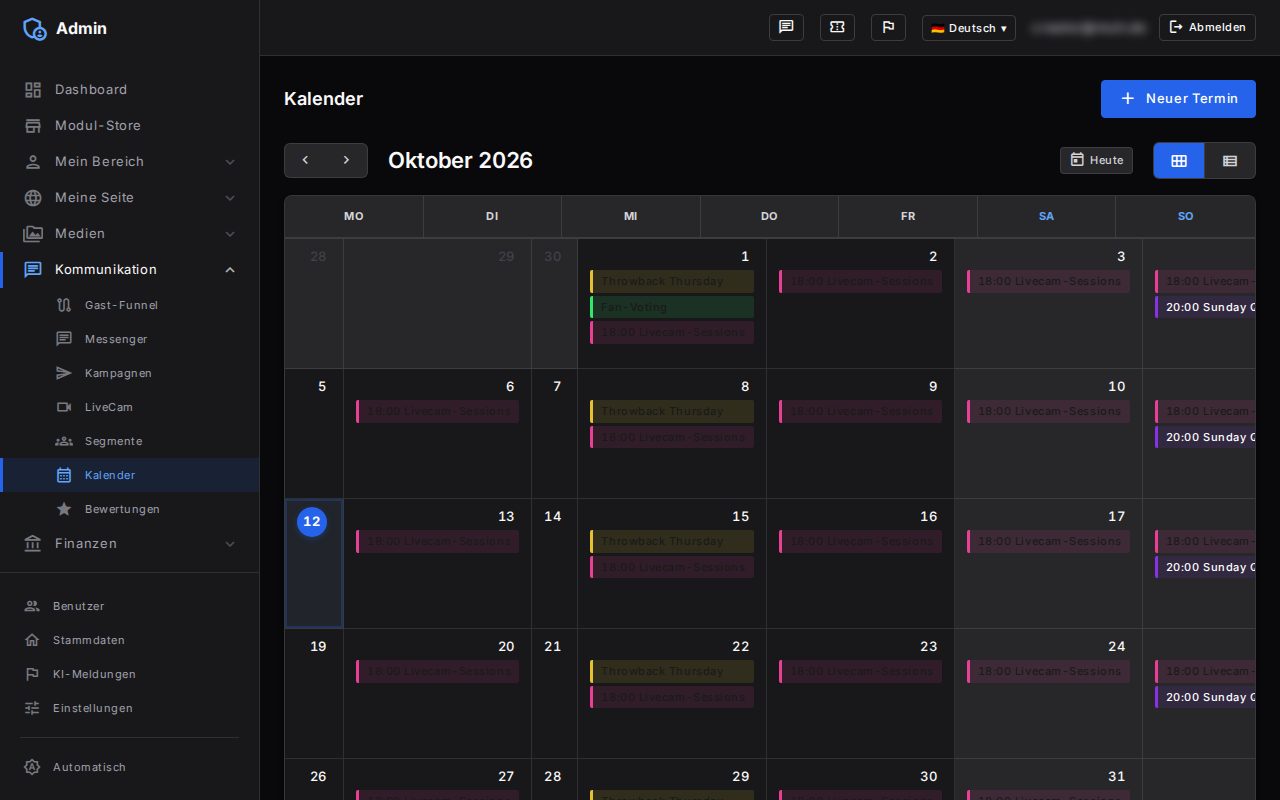The width and height of the screenshot is (1280, 800).
Task: Go to previous month
Action: (306, 160)
